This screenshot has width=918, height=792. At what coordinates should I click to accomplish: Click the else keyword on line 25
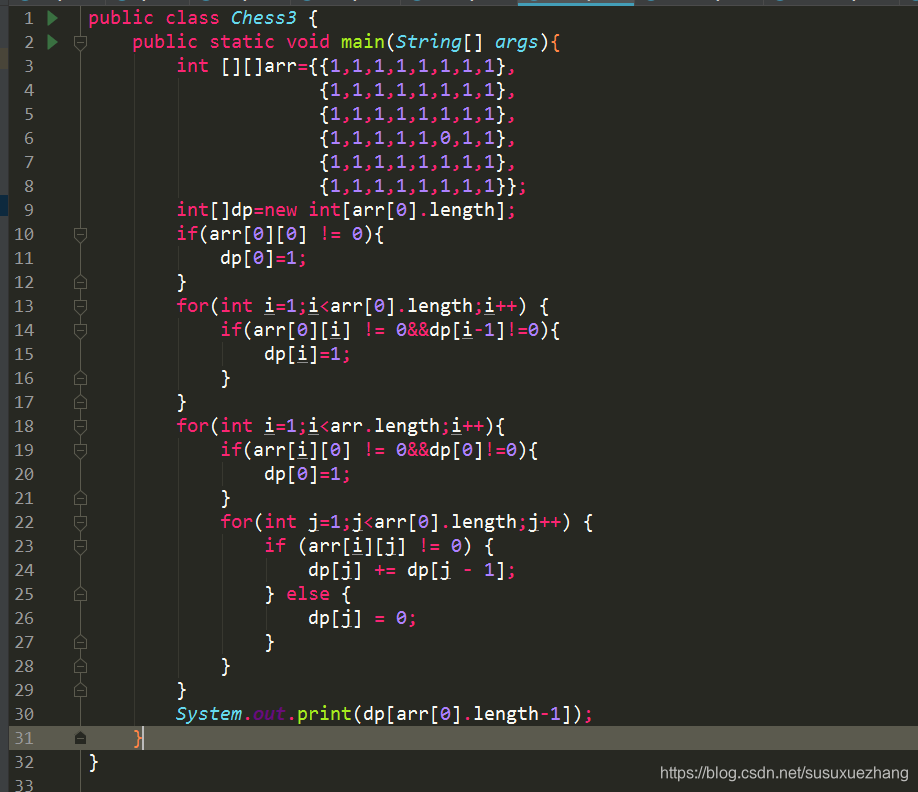tap(308, 594)
